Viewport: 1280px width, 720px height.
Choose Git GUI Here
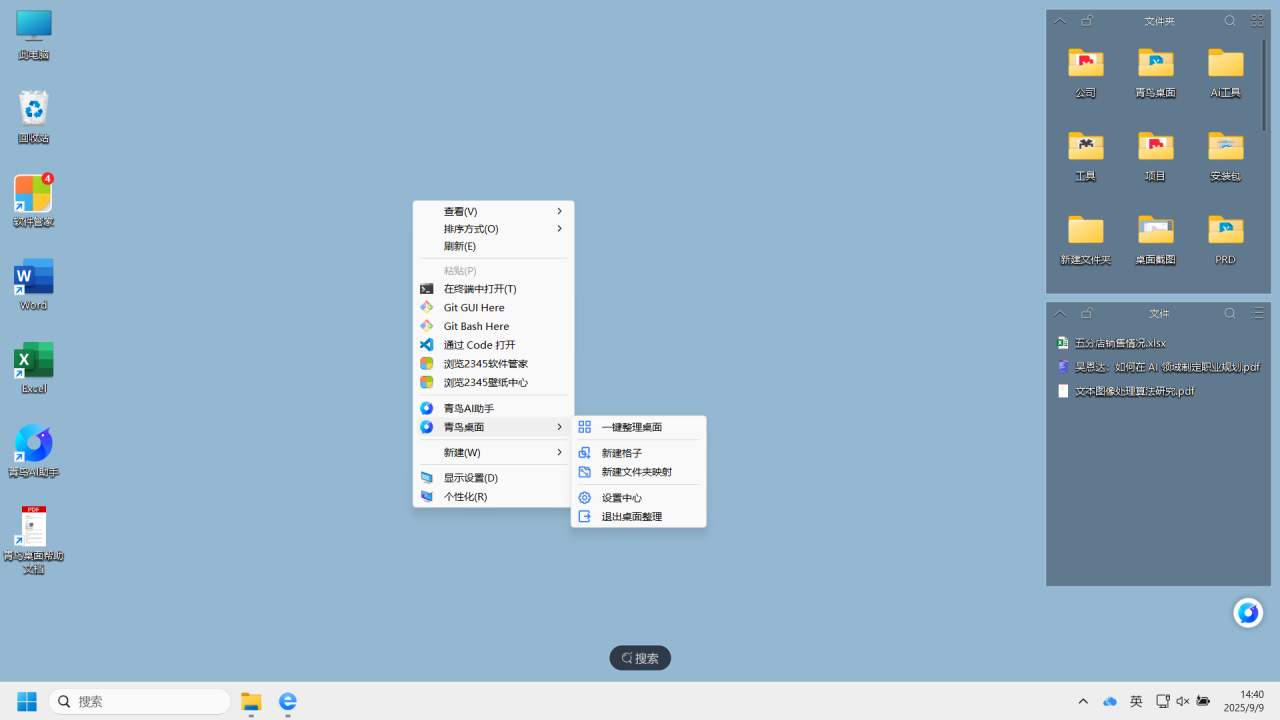click(494, 307)
